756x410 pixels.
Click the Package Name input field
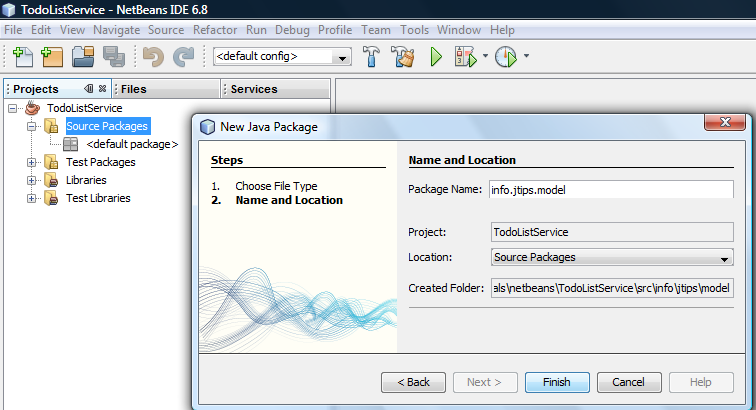click(x=611, y=190)
